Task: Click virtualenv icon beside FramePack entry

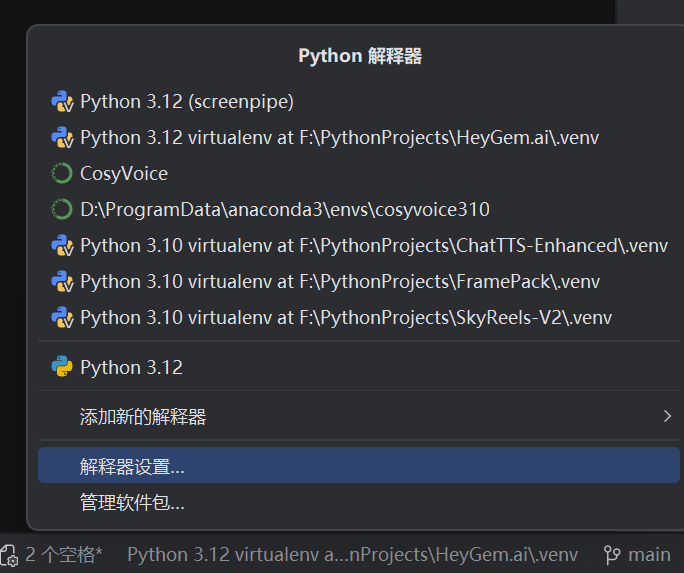Action: (62, 282)
